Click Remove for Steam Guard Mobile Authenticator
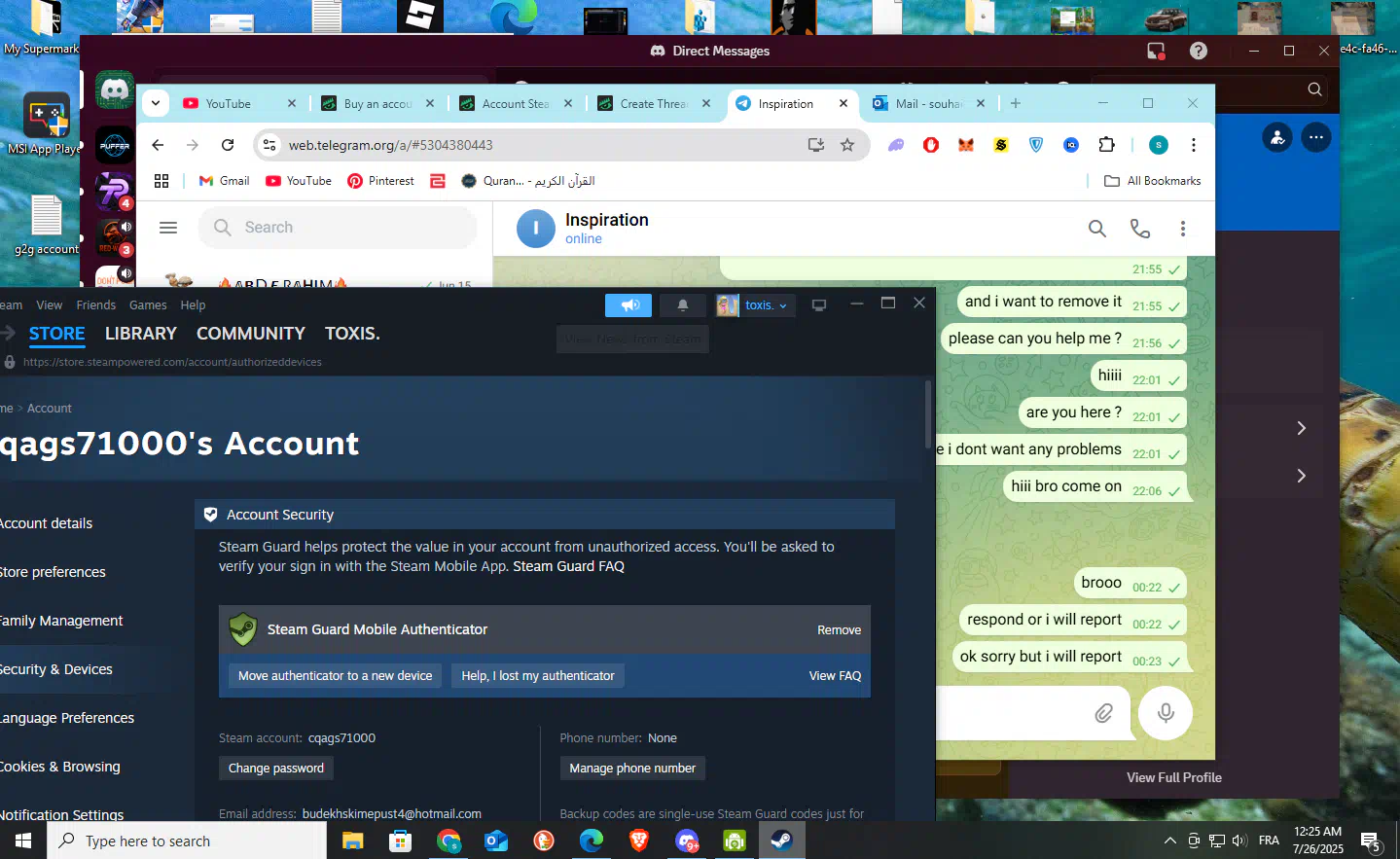 (839, 630)
